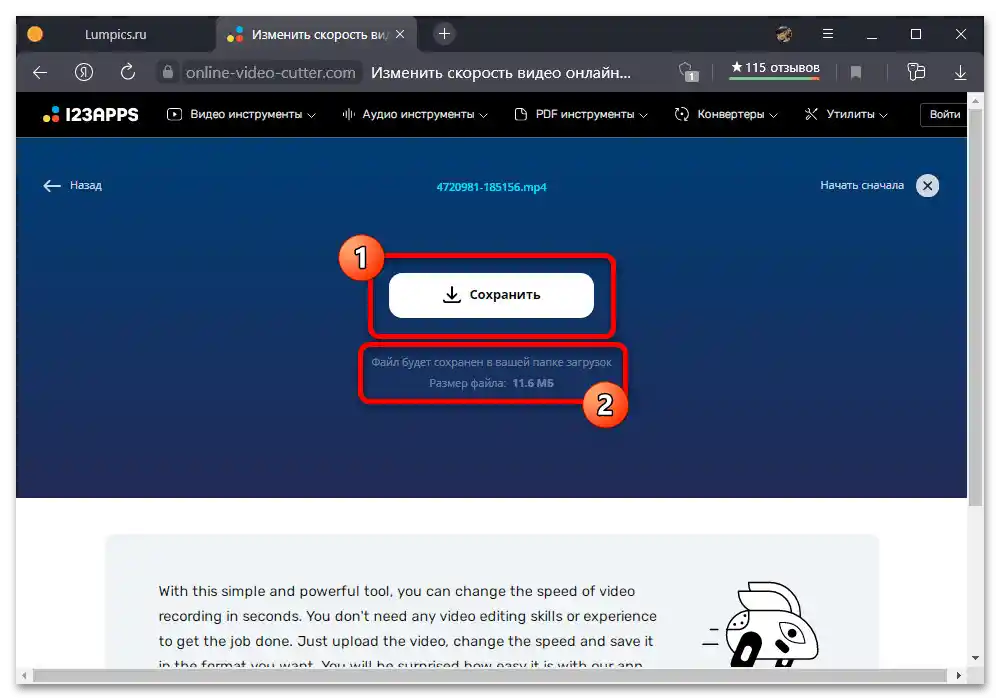Viewport: 1000px width, 700px height.
Task: Reload the page with refresh icon
Action: click(x=128, y=72)
